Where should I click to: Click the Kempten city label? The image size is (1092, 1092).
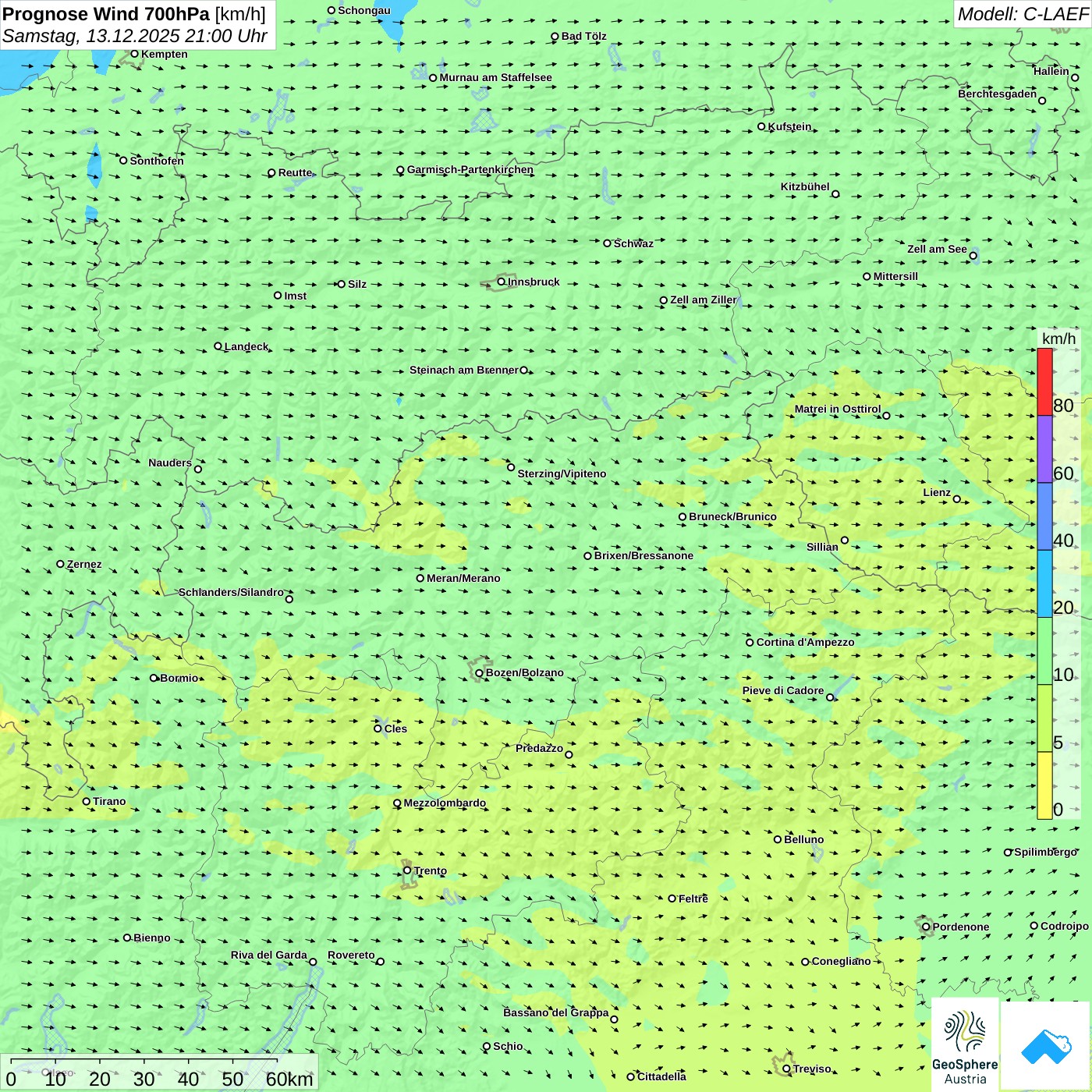coord(165,54)
